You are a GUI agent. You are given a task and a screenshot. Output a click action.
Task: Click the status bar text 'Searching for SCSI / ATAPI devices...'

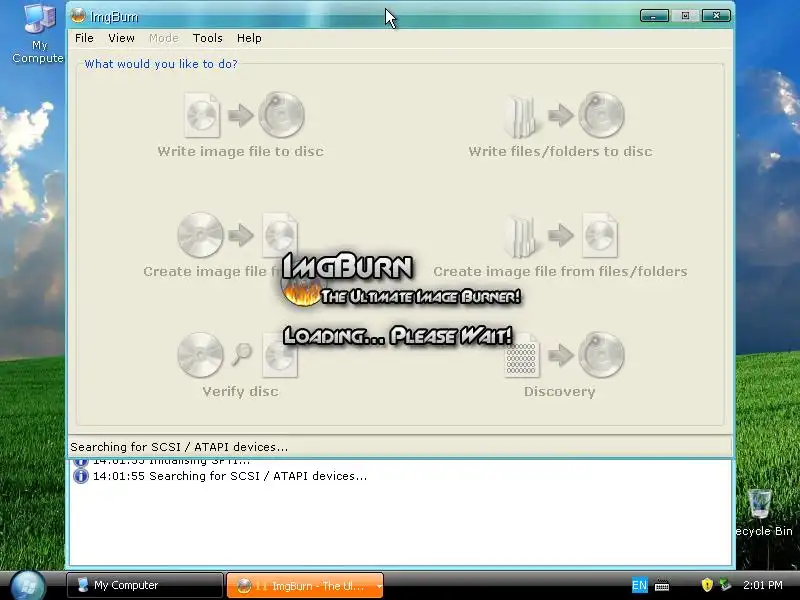[179, 447]
